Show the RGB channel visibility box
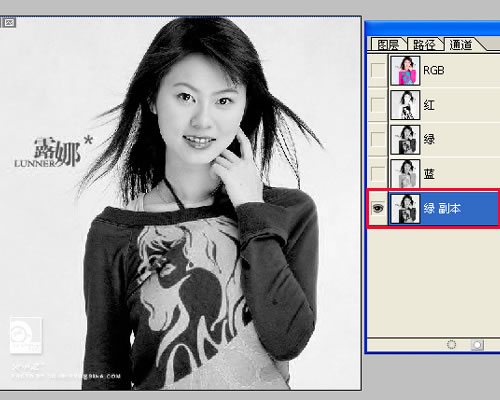This screenshot has height=400, width=500. [x=378, y=70]
